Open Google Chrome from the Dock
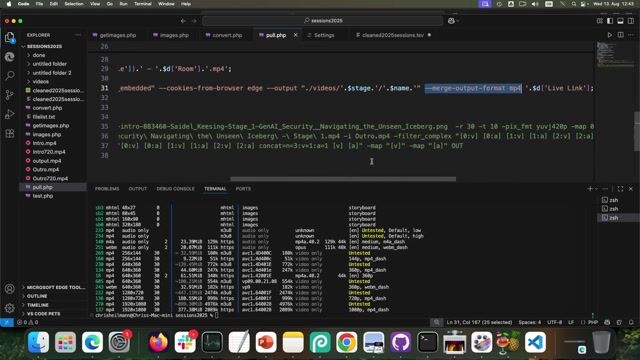This screenshot has height=360, width=640. (x=347, y=342)
